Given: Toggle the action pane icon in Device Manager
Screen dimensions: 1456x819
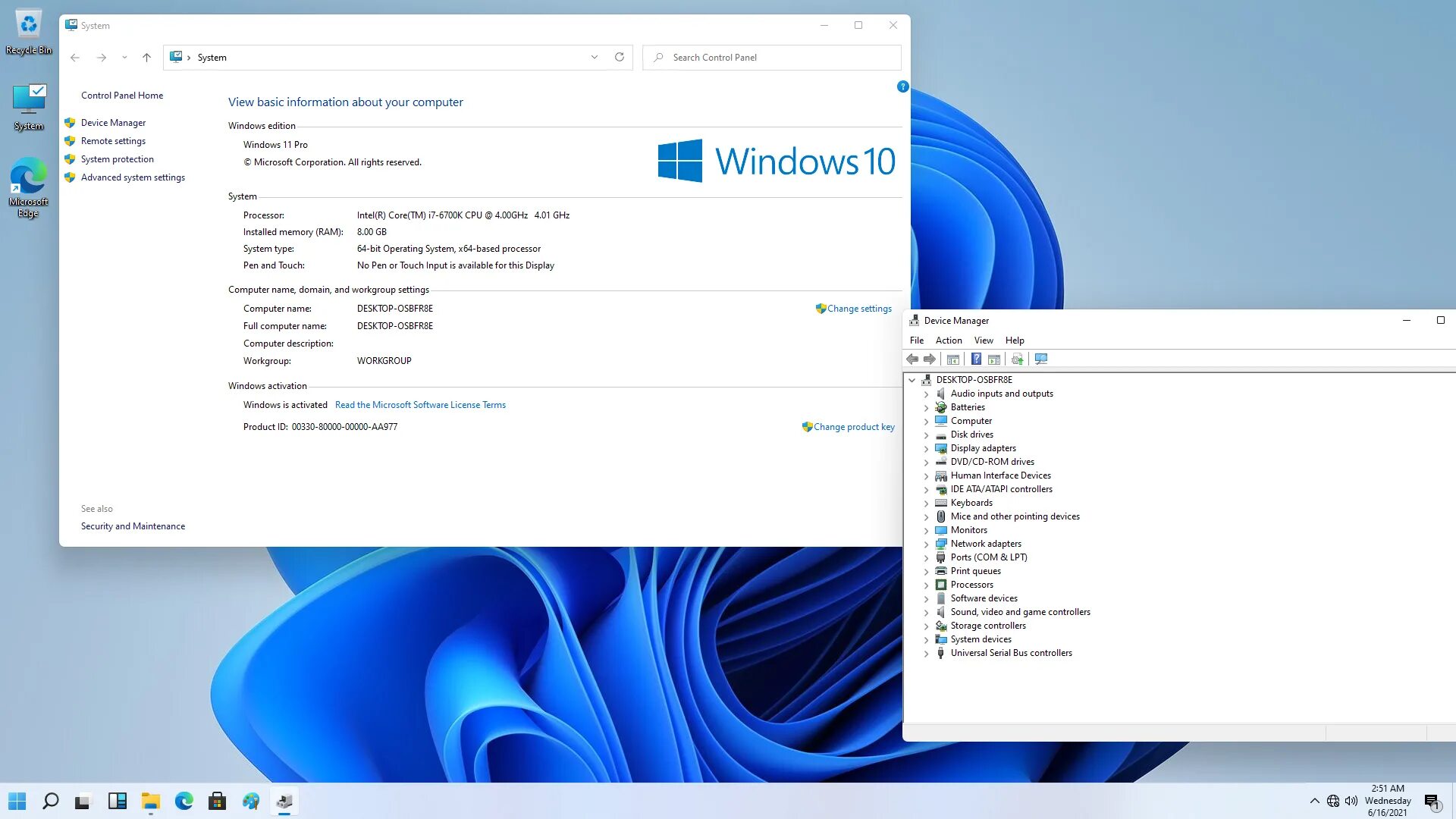Looking at the screenshot, I should (993, 359).
